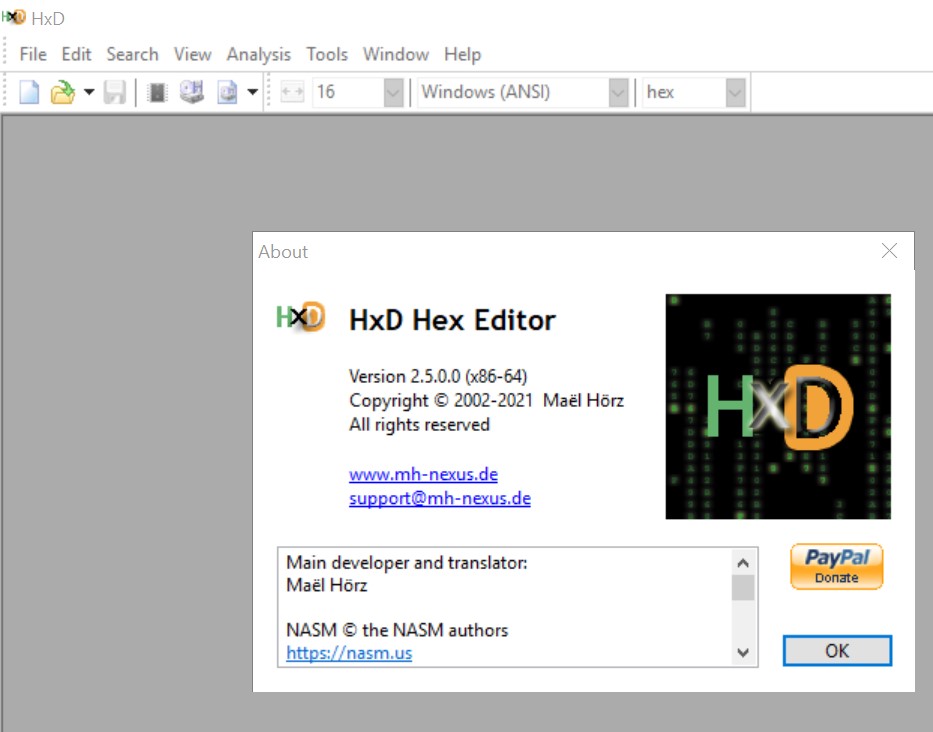Click the Open file folder icon
The image size is (933, 732).
click(x=63, y=93)
